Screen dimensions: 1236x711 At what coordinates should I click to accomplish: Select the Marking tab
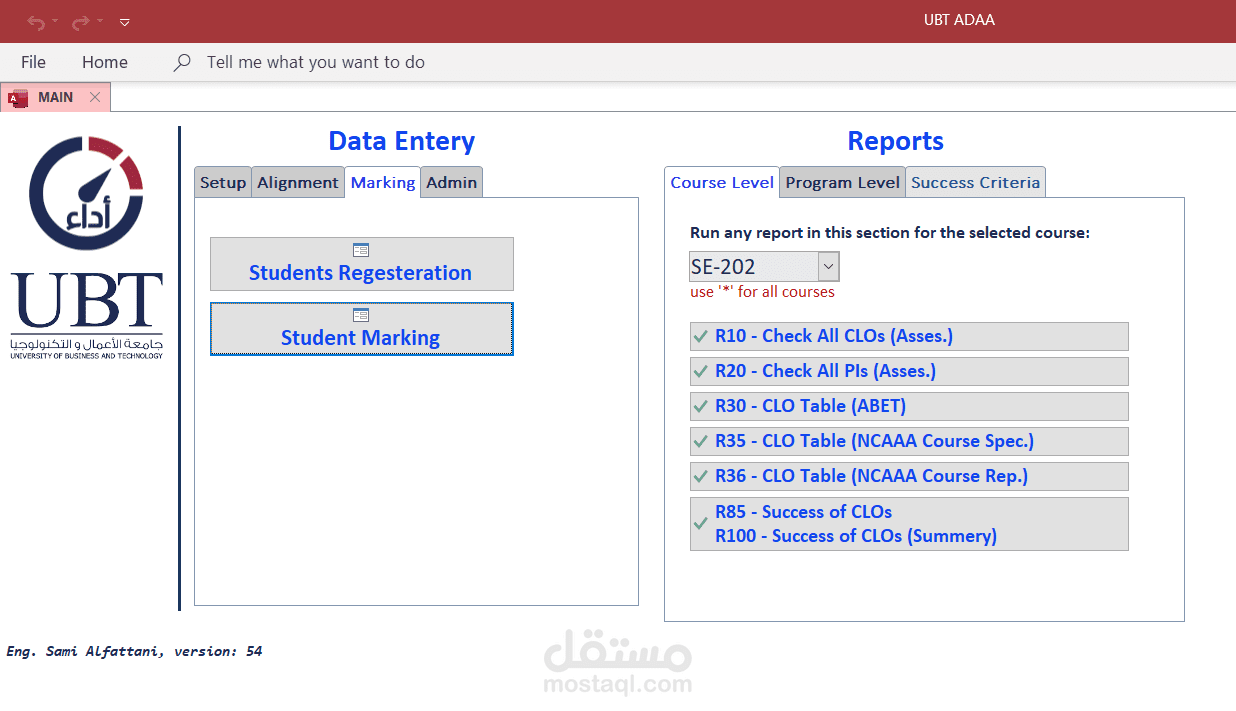(x=383, y=182)
